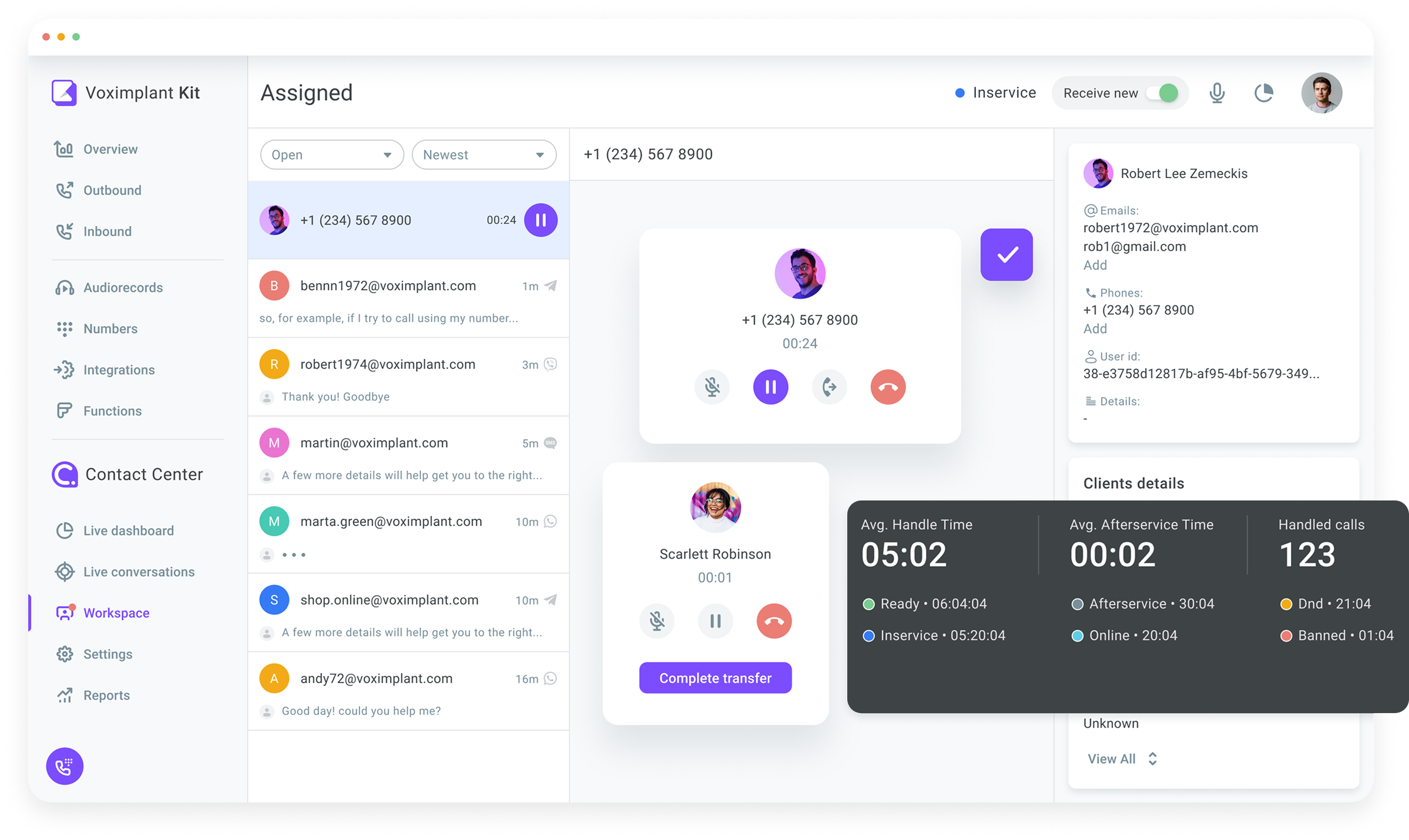Go to Overview in sidebar
The height and width of the screenshot is (840, 1409).
(x=96, y=149)
